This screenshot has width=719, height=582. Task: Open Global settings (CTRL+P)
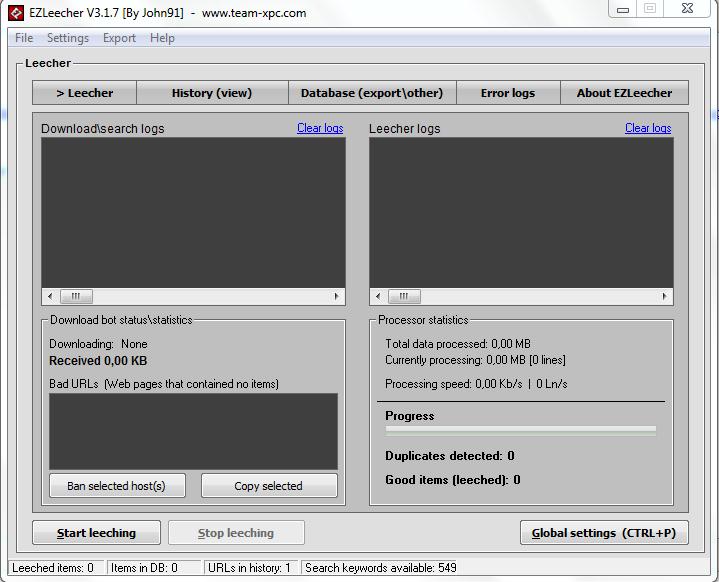(604, 532)
